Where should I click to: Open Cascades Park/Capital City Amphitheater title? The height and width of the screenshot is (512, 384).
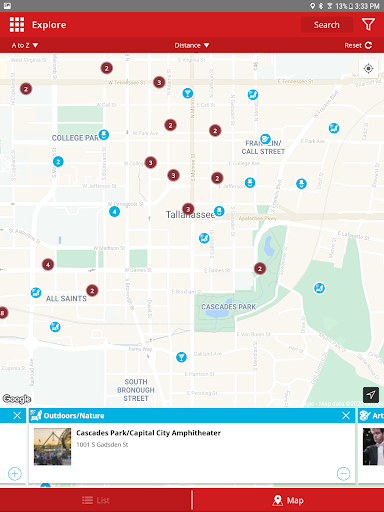click(x=148, y=433)
